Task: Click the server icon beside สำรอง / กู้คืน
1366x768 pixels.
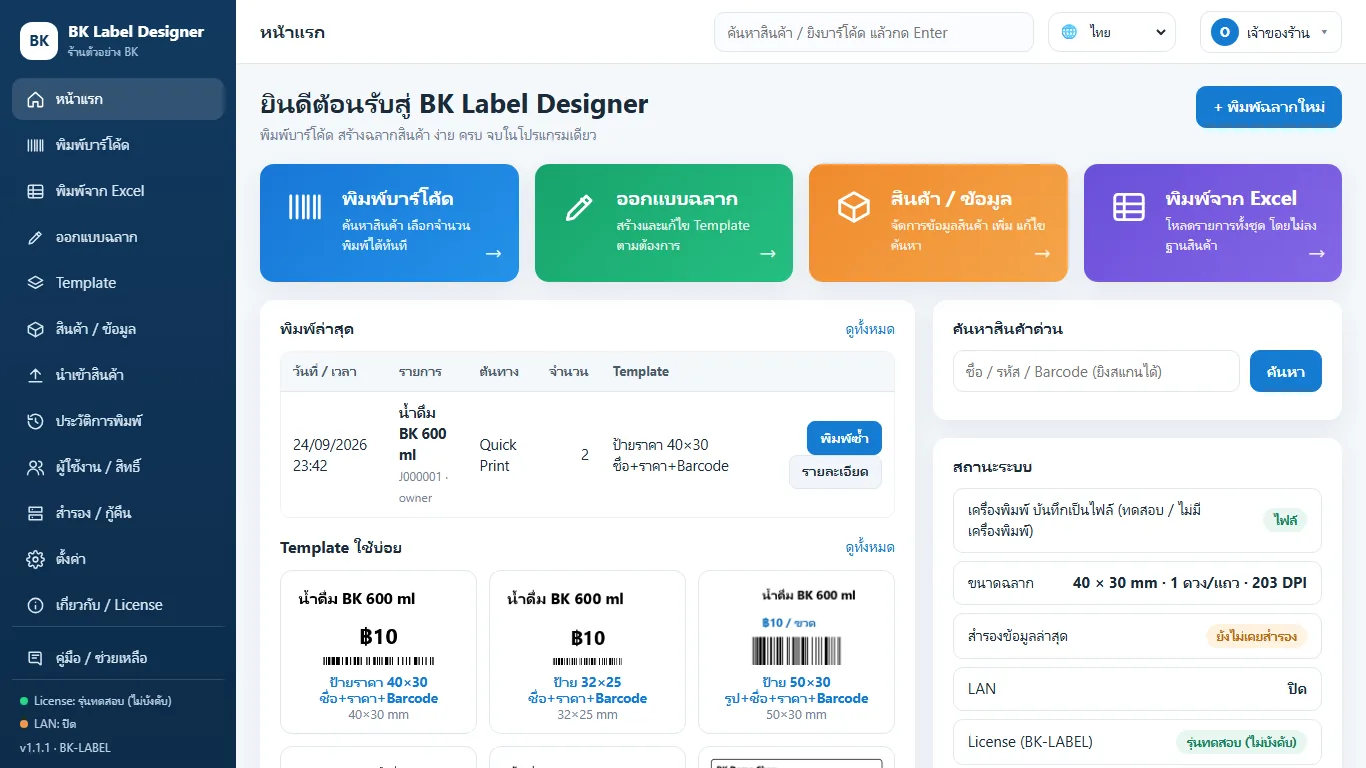Action: coord(36,513)
